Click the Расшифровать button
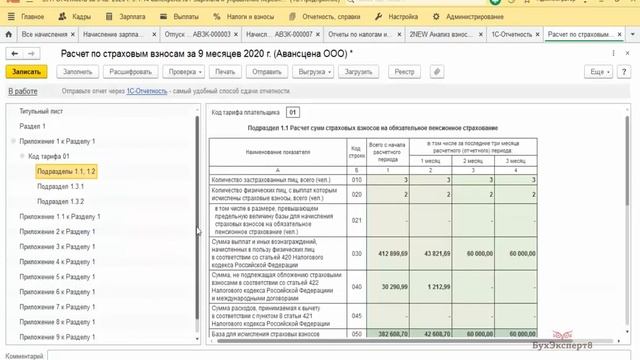640x360 pixels. [x=130, y=72]
